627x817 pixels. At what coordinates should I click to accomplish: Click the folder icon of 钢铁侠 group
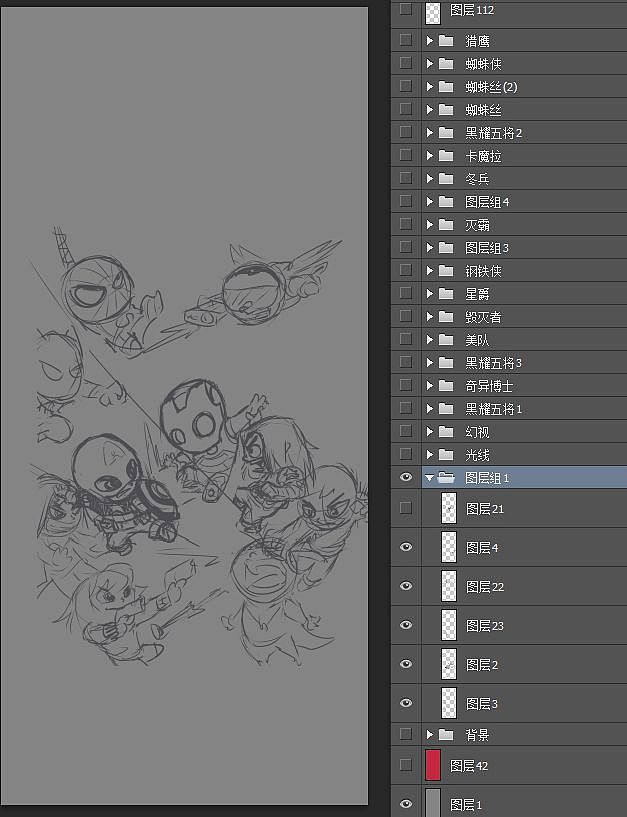point(446,270)
